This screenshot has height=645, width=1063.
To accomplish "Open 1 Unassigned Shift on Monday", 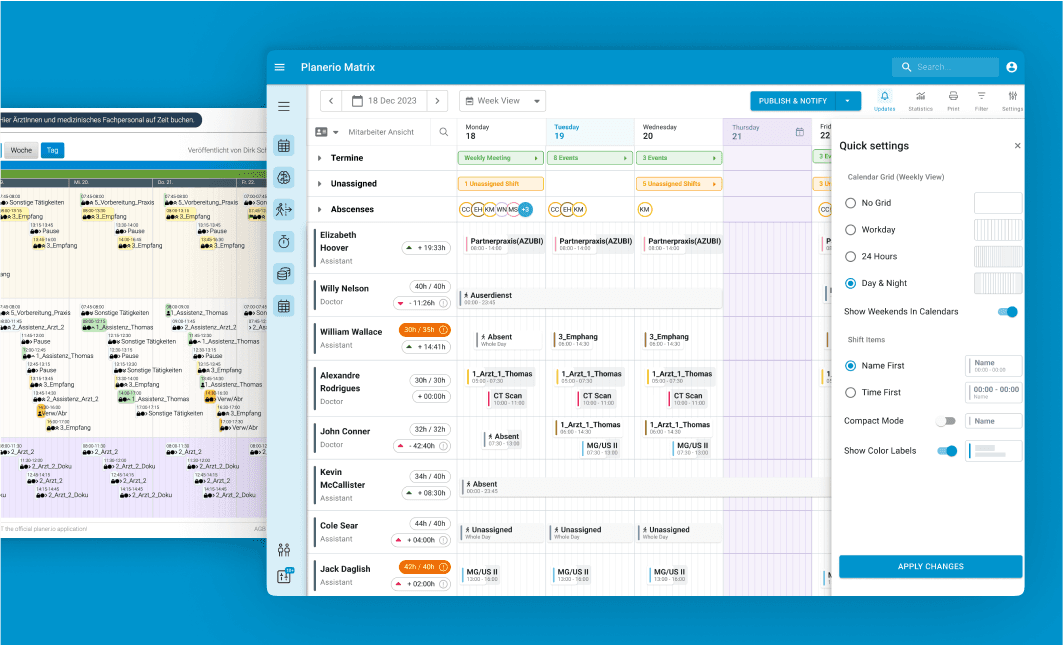I will click(x=501, y=184).
